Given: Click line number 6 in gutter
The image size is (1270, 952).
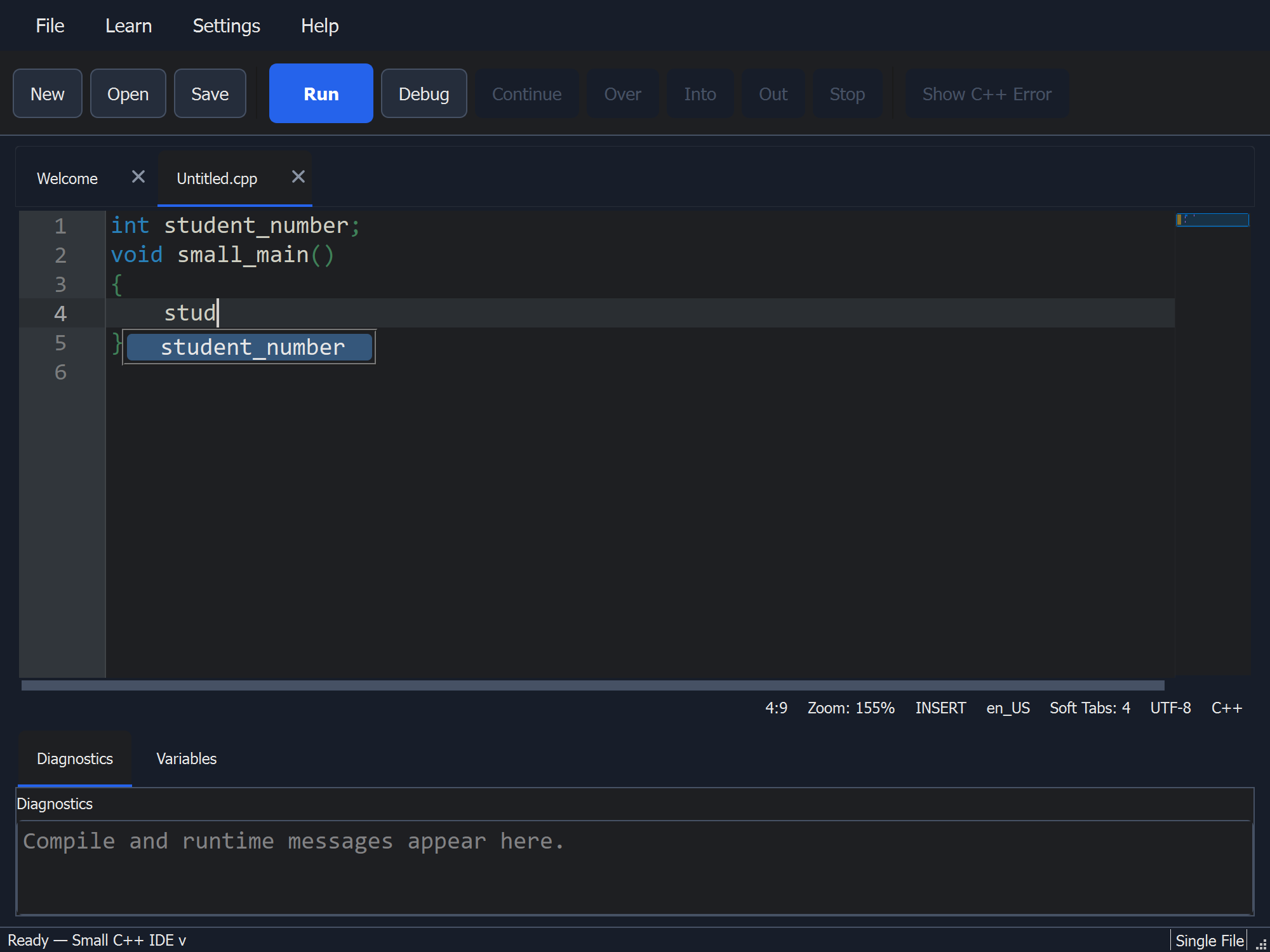Looking at the screenshot, I should pyautogui.click(x=60, y=372).
